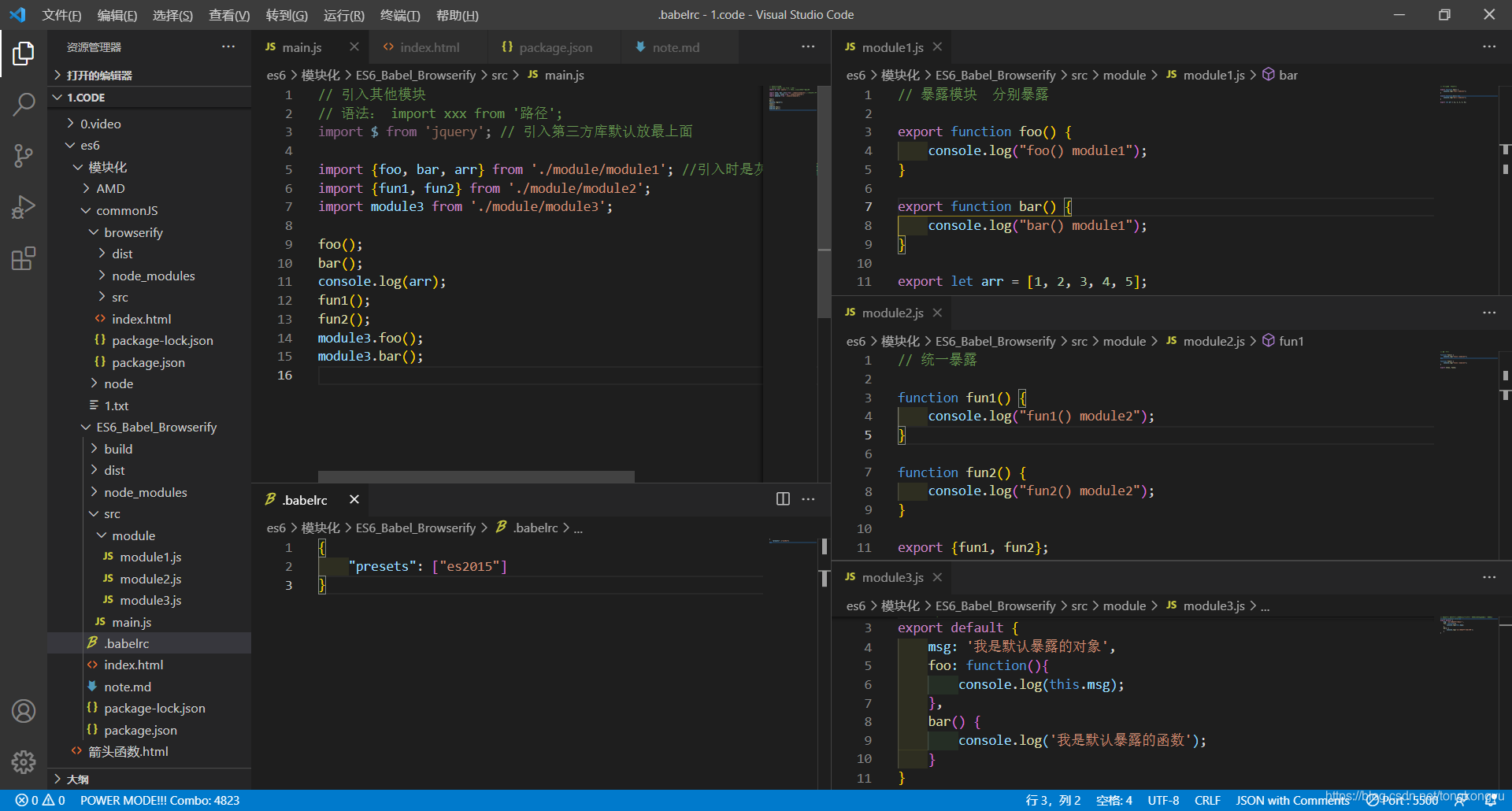
Task: Open the 终端(T) menu
Action: click(x=400, y=15)
